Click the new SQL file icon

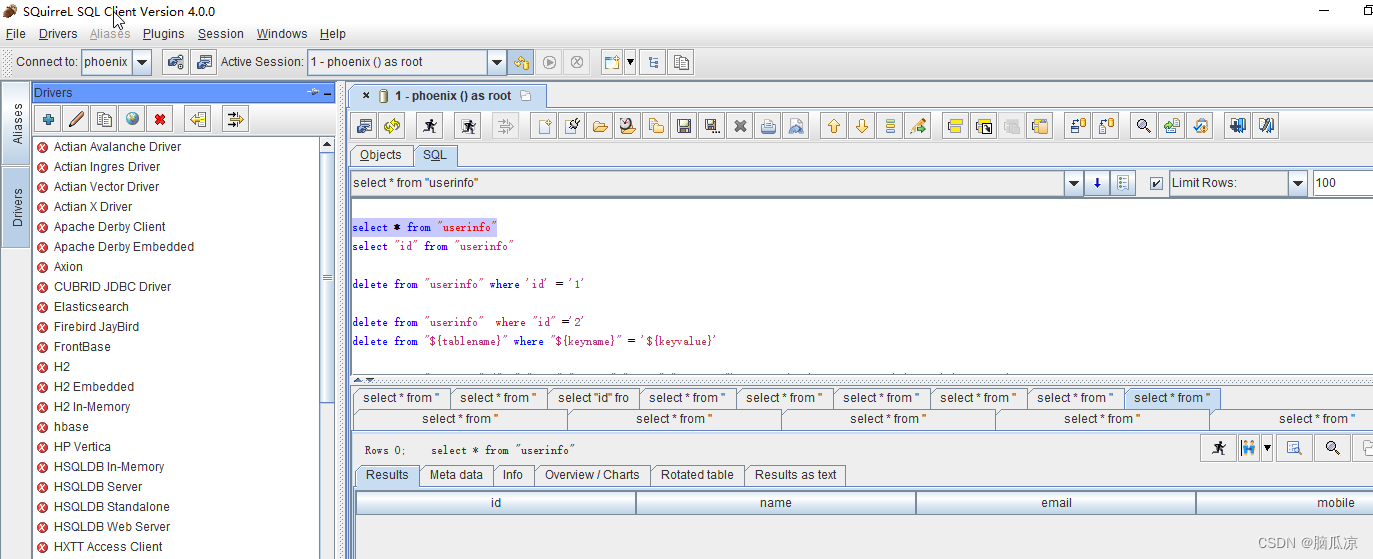[545, 126]
